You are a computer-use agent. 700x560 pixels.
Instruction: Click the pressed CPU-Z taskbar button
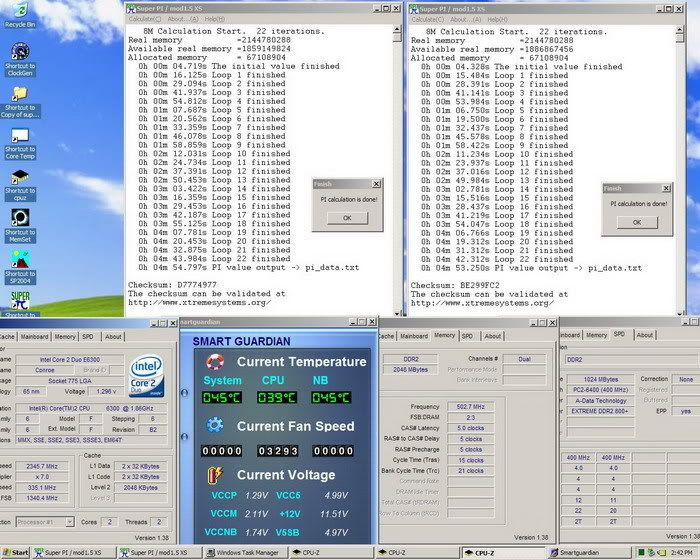click(504, 553)
